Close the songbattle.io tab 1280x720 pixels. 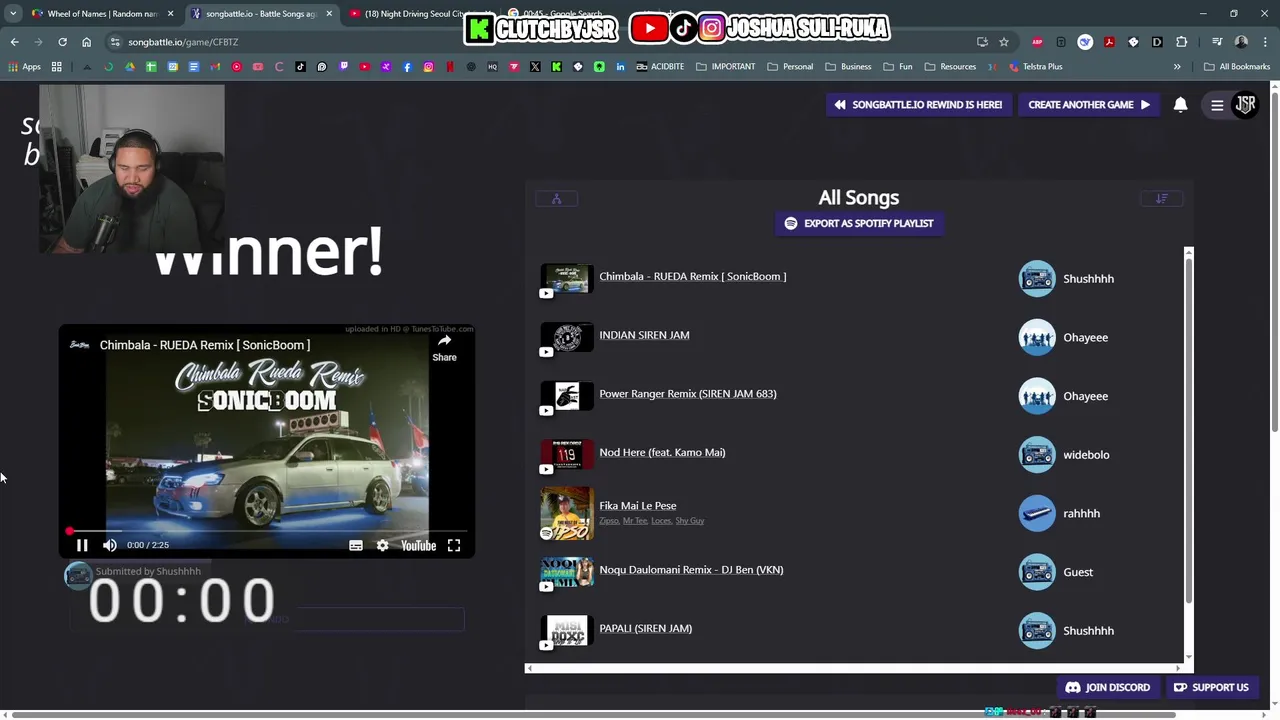coord(328,14)
